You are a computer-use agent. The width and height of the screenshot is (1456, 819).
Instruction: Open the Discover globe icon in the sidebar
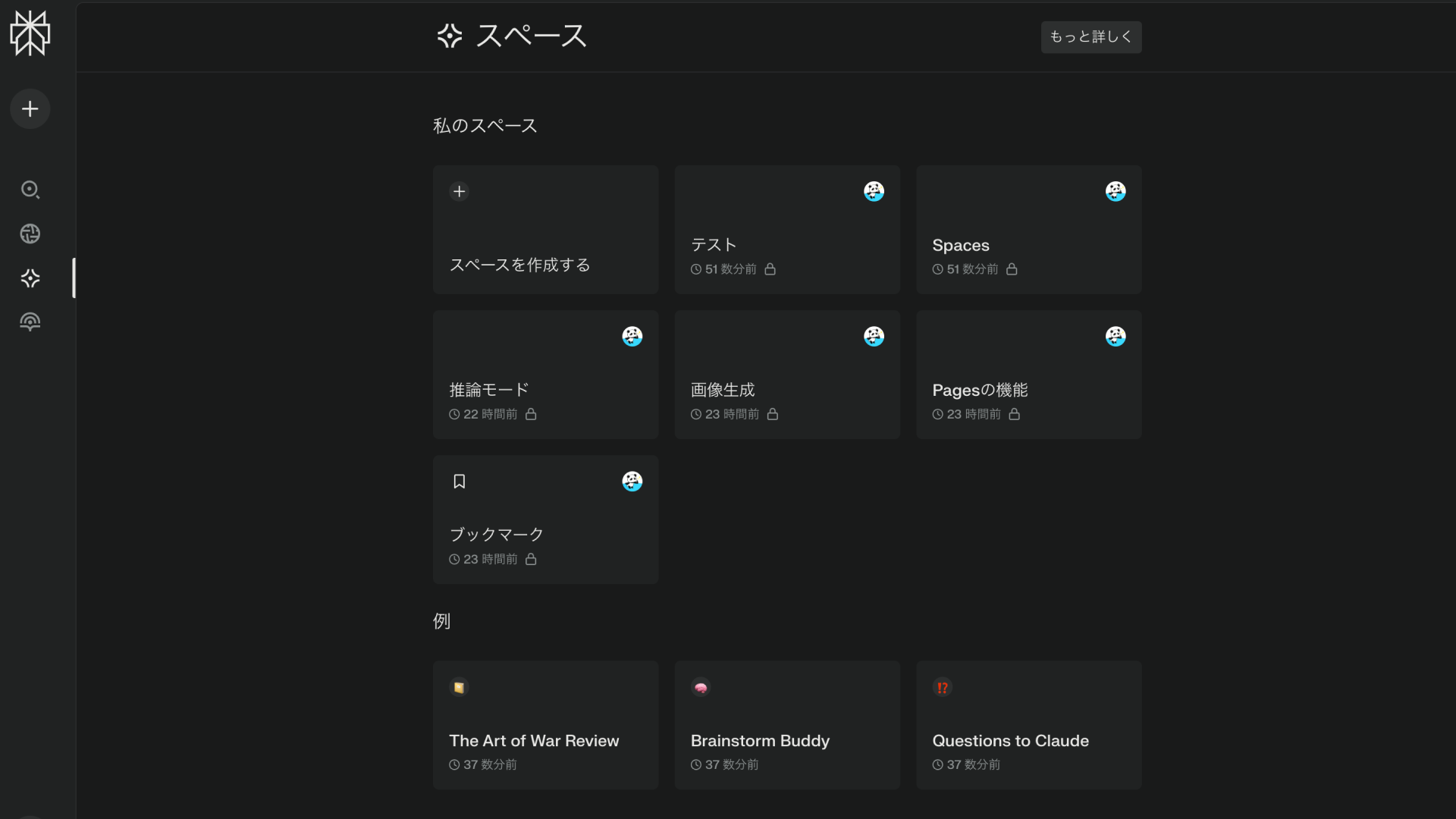click(30, 234)
